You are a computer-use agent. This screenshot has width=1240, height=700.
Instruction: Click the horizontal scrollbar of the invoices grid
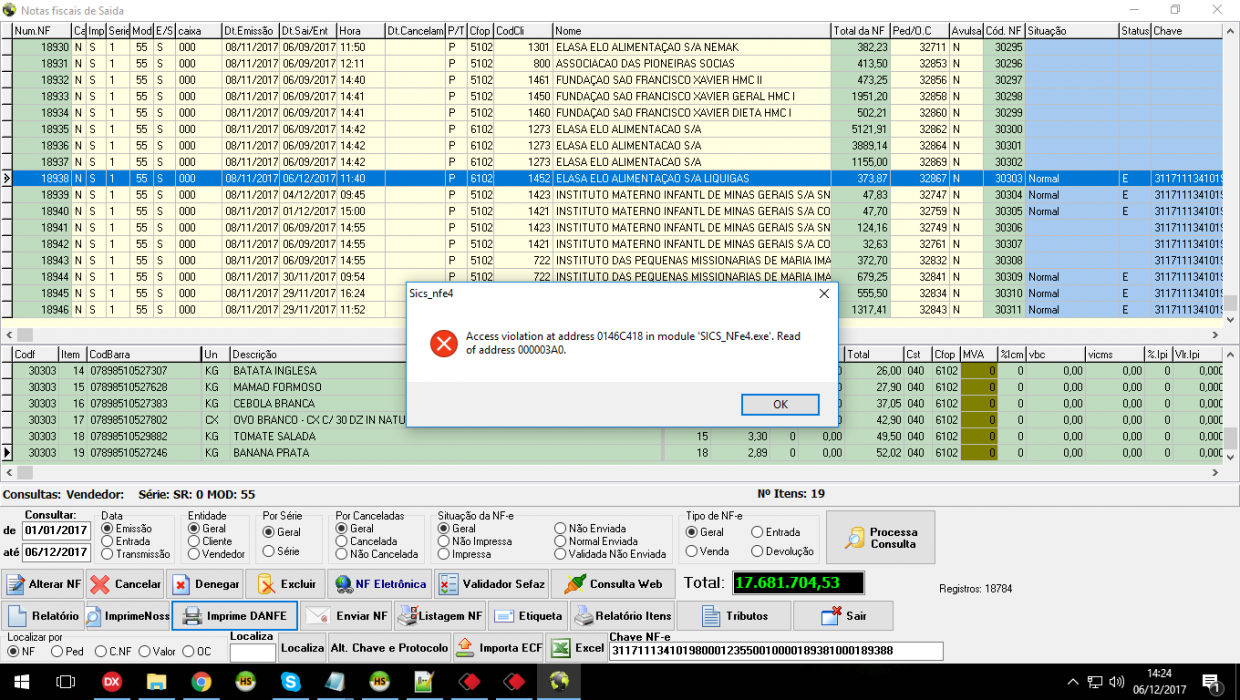[x=619, y=335]
